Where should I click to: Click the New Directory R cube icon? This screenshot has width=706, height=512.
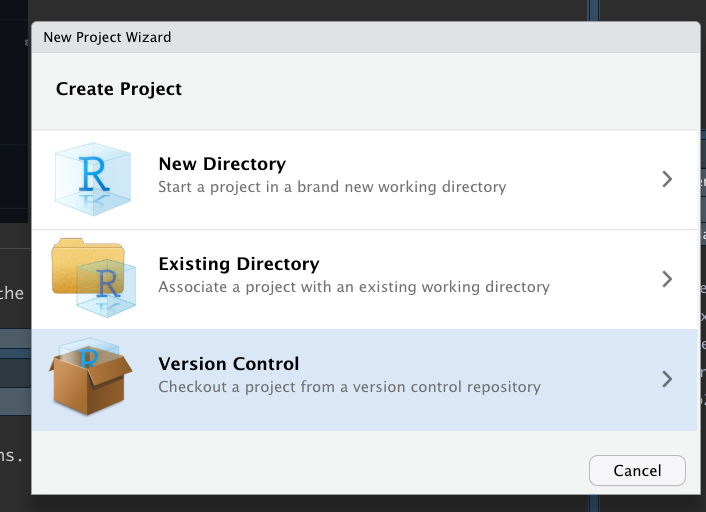pos(92,179)
